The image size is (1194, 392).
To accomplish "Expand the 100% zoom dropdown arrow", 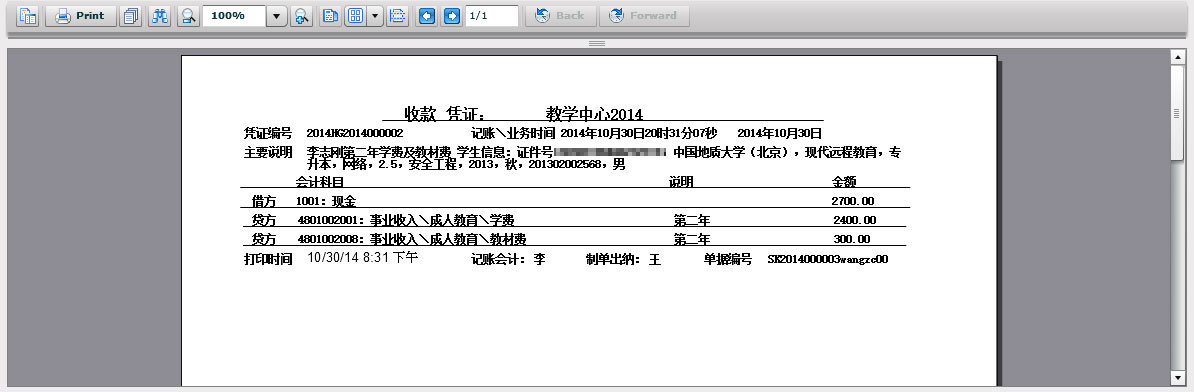I will click(x=276, y=16).
